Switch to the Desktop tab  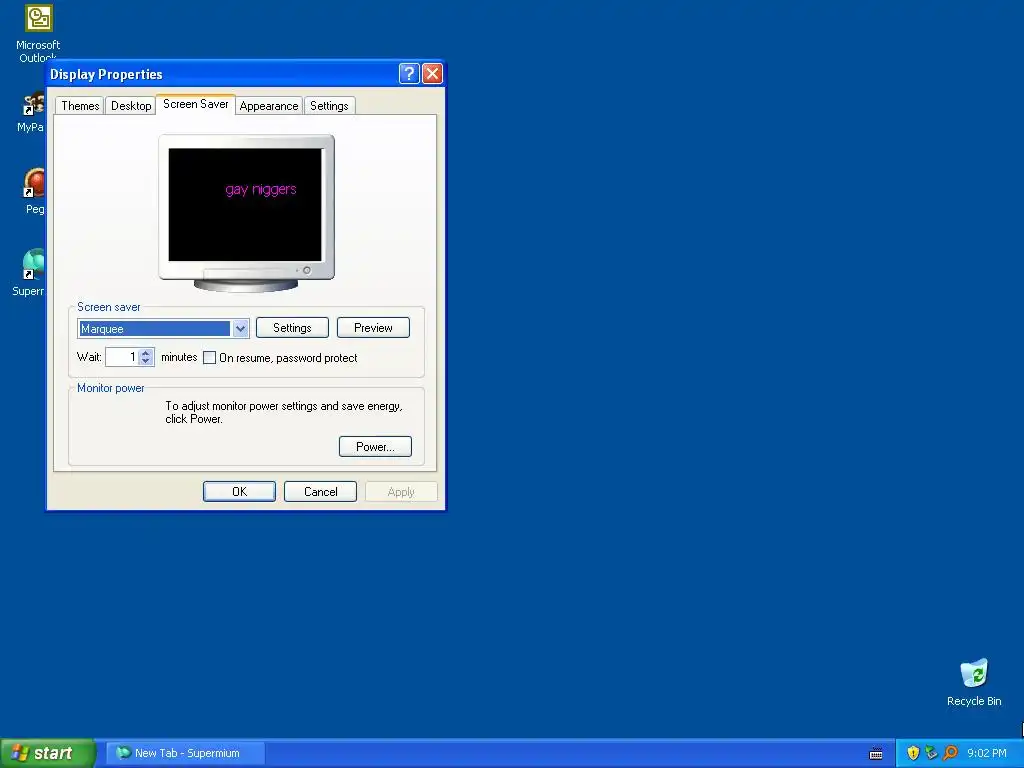pyautogui.click(x=131, y=106)
